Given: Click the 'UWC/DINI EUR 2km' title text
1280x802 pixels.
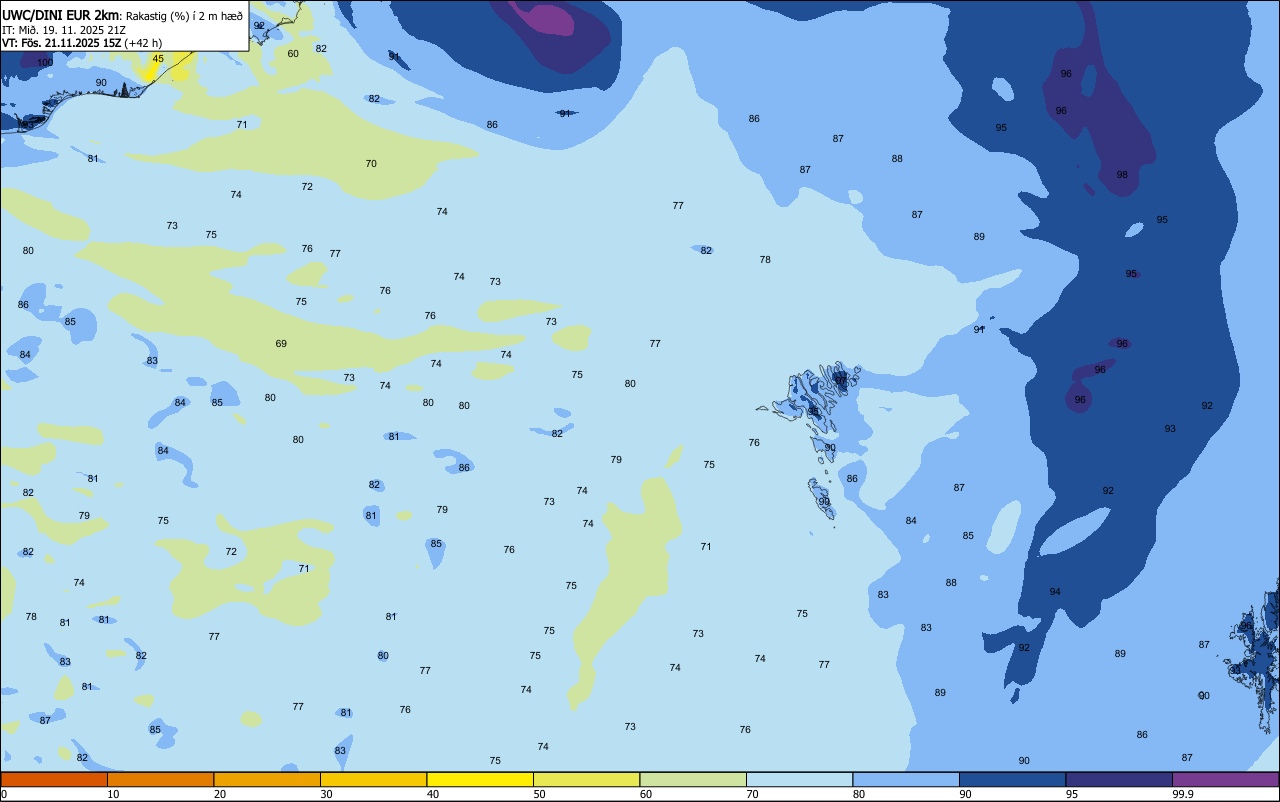Looking at the screenshot, I should (62, 15).
